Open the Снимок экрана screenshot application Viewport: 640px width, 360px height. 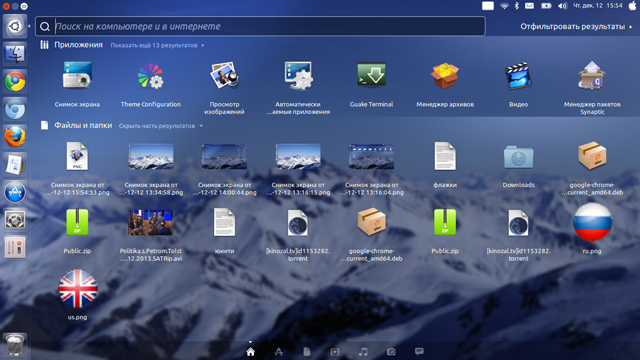77,76
